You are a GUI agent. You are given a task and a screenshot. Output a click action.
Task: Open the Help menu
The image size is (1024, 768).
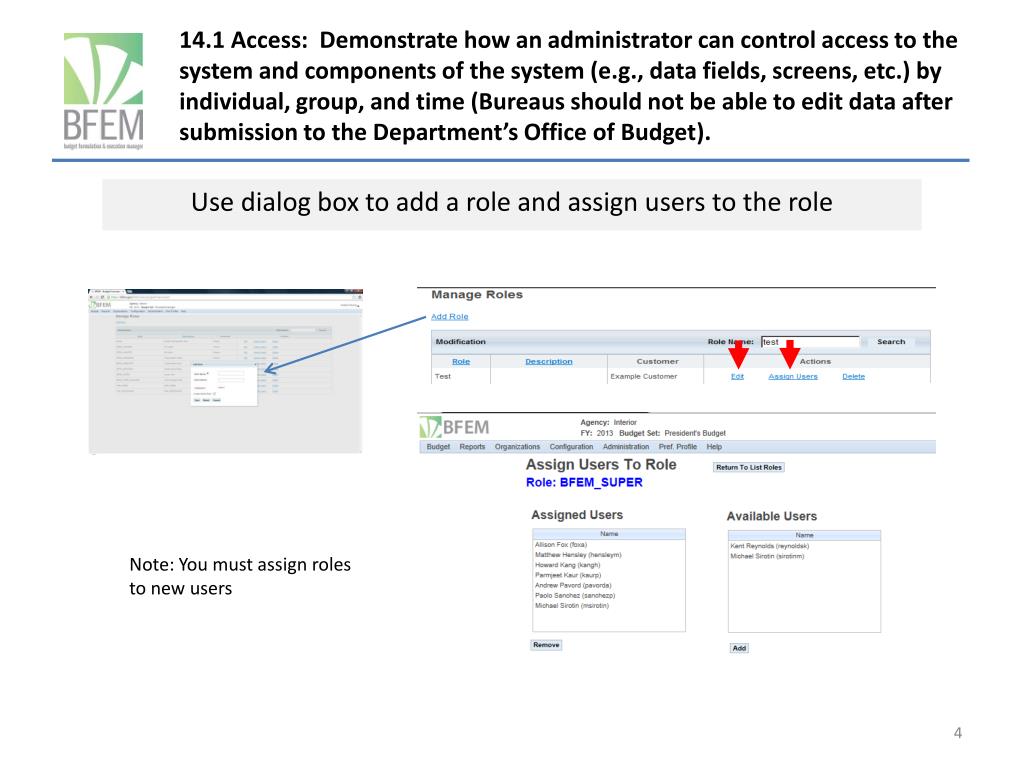point(714,447)
